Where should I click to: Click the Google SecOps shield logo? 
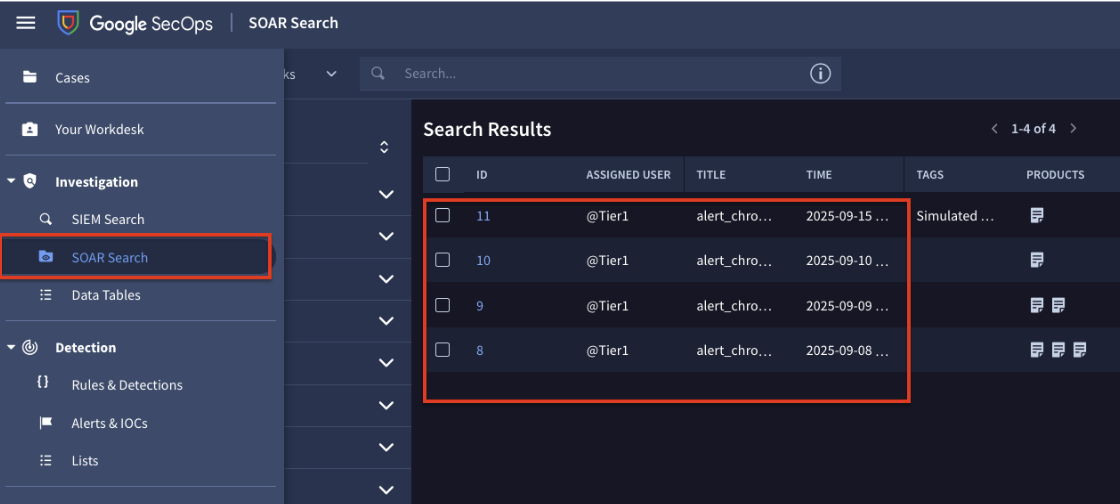pos(68,23)
